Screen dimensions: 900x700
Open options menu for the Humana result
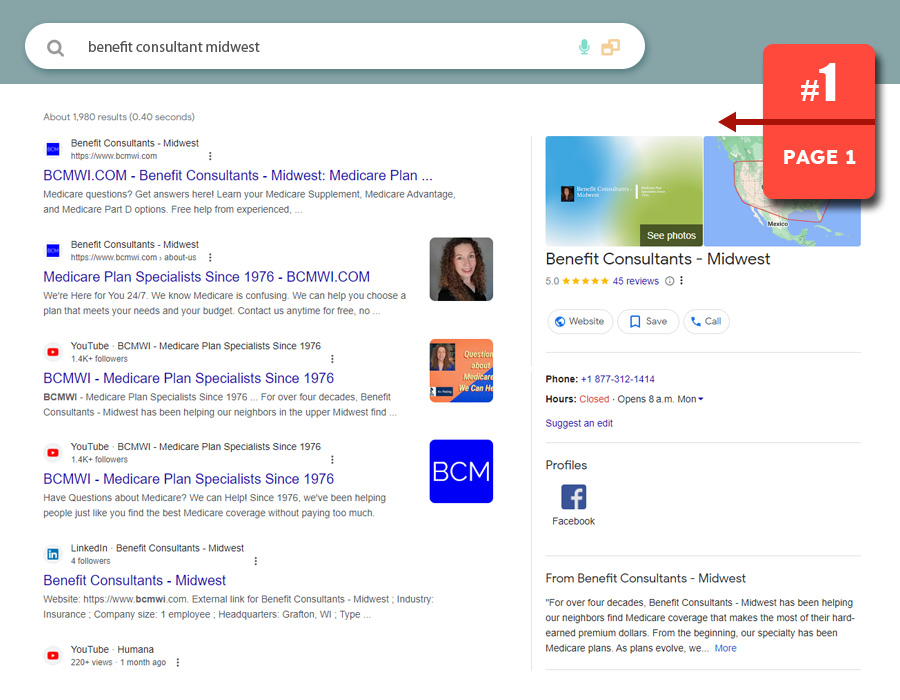tap(177, 662)
